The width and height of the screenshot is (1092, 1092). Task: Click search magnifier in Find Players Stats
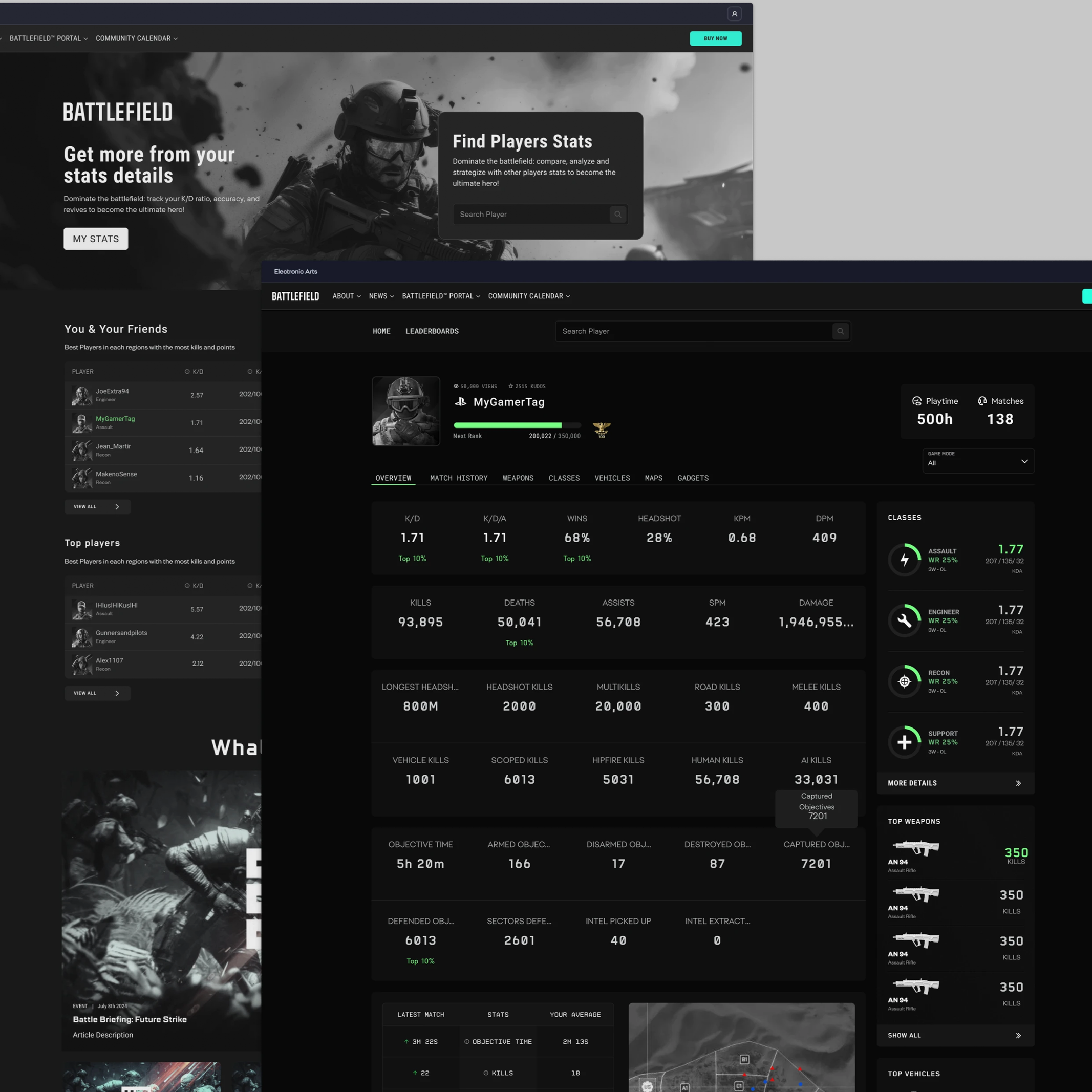pyautogui.click(x=618, y=214)
